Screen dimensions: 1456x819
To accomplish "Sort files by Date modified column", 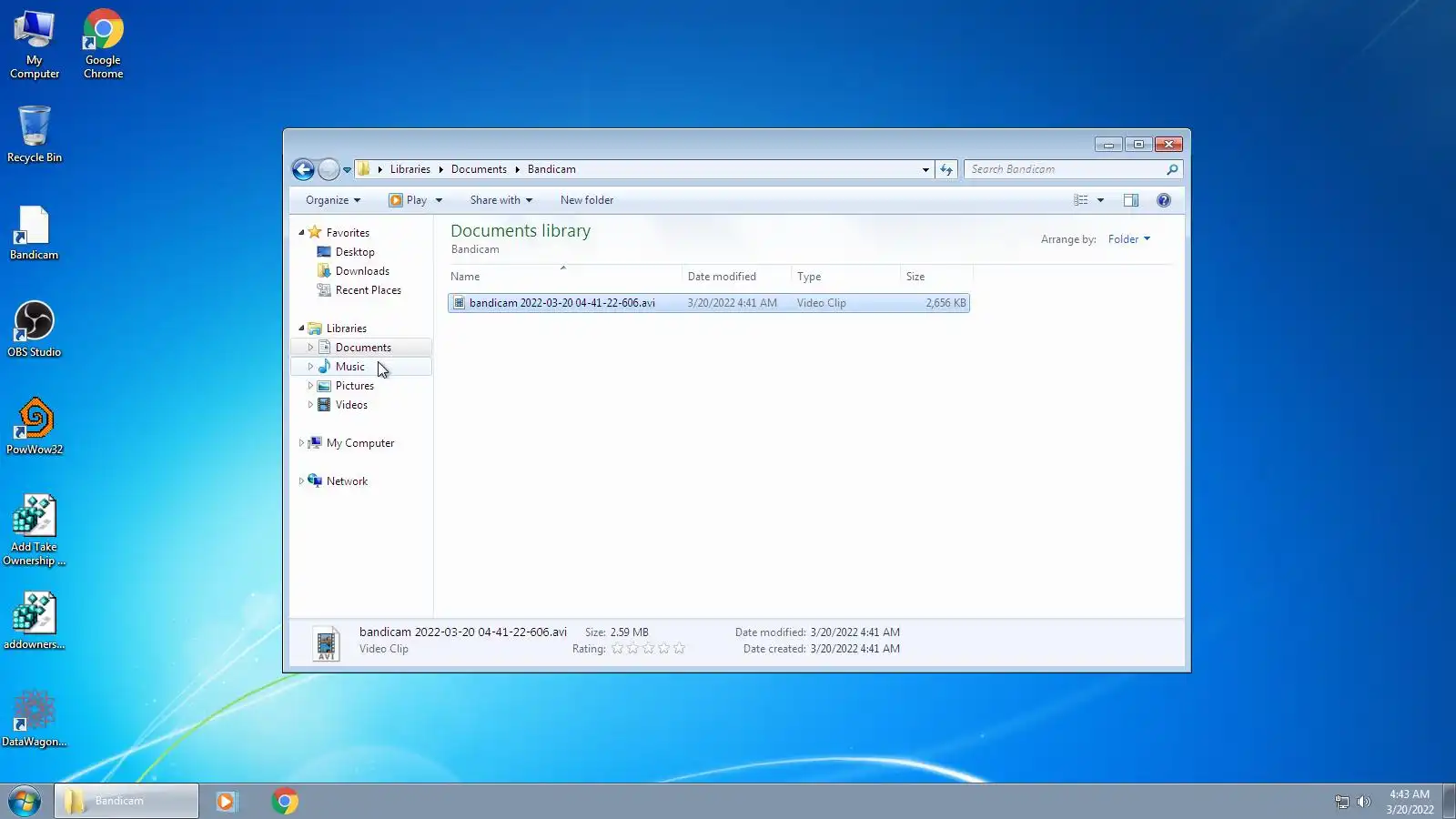I will pyautogui.click(x=736, y=277).
